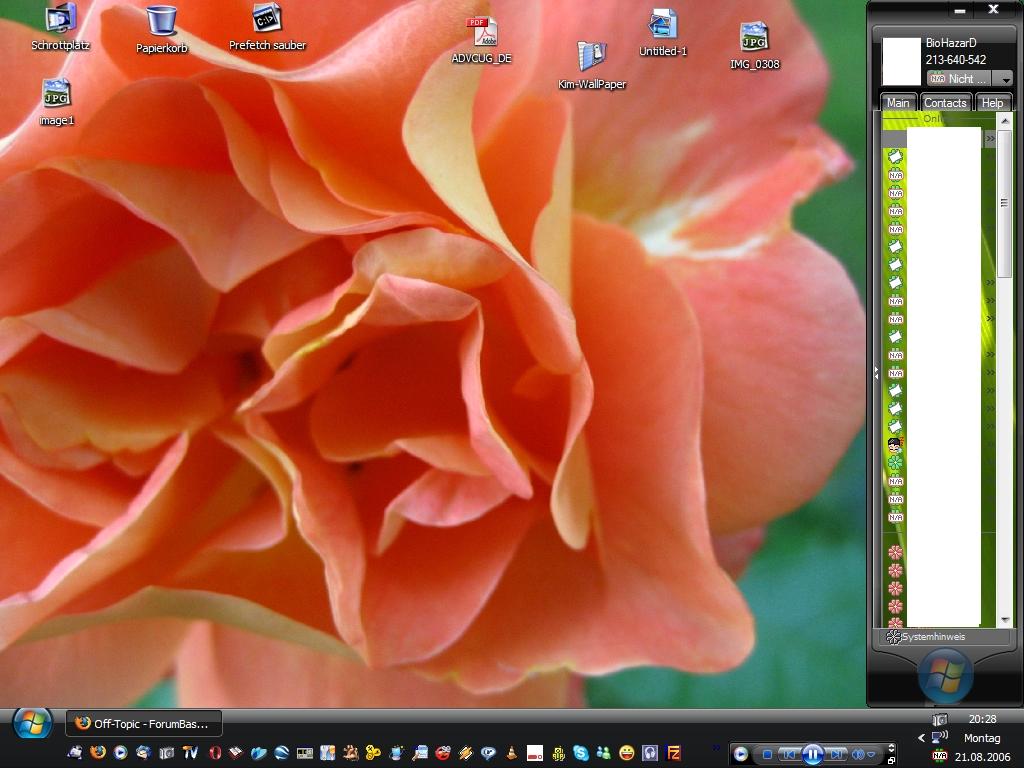The image size is (1024, 768).
Task: Open the Schrottplatz desktop icon
Action: (x=60, y=26)
